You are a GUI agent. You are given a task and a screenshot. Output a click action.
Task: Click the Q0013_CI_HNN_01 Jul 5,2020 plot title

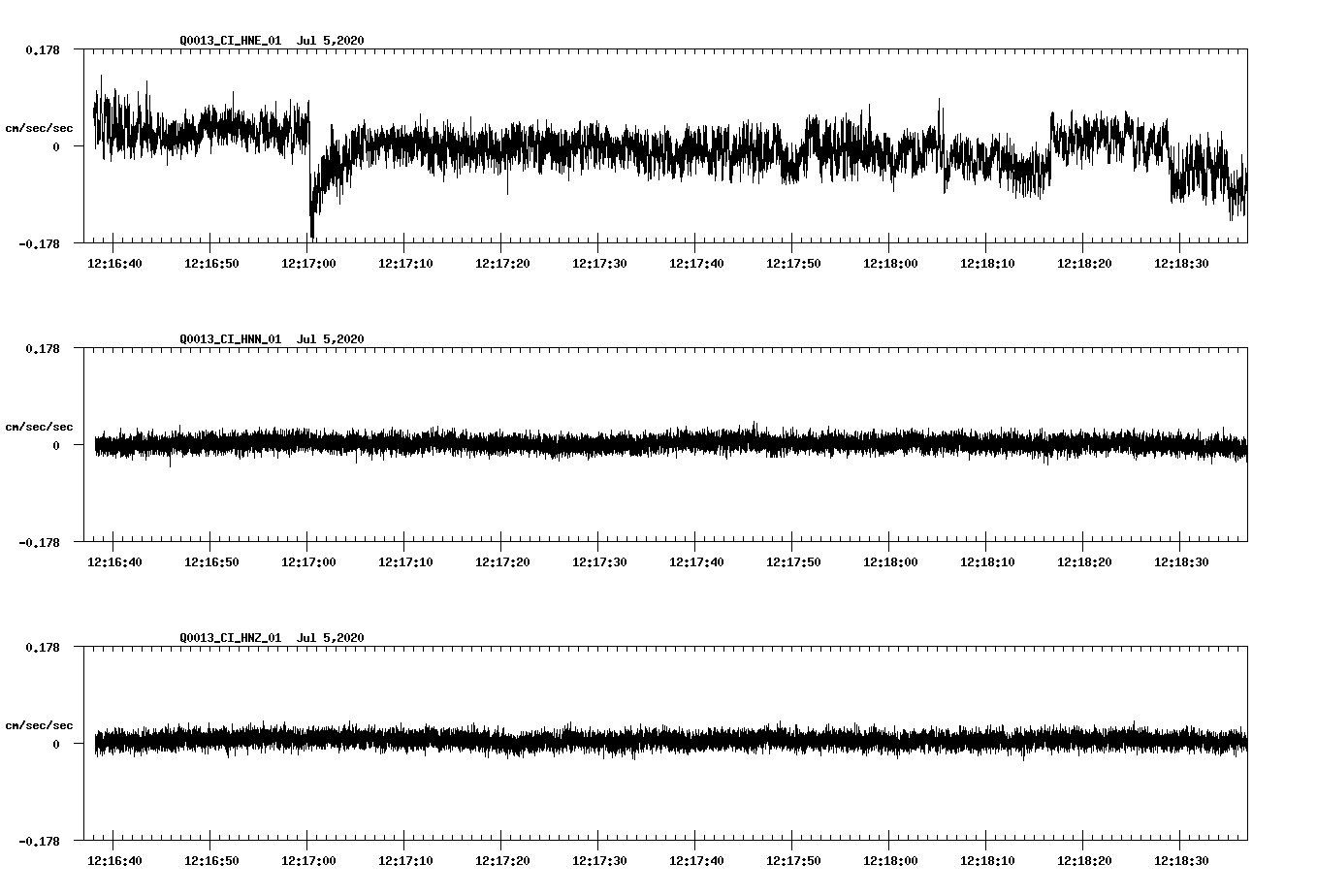(x=273, y=339)
